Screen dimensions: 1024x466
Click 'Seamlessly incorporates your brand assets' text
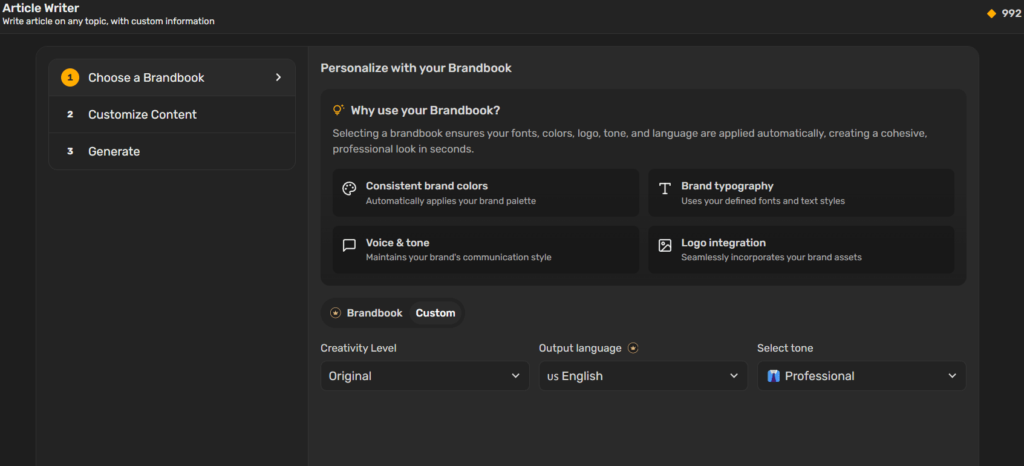click(x=771, y=257)
